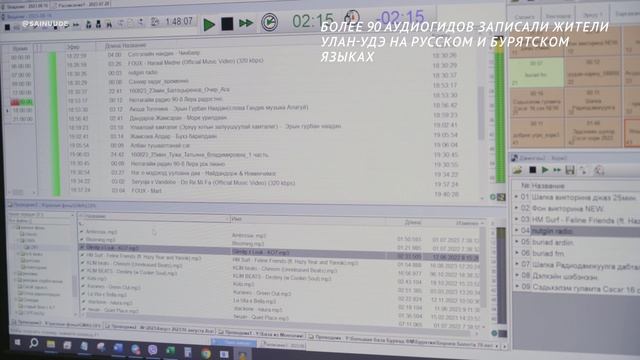Select jingle 08 in the jingle list

(x=576, y=276)
